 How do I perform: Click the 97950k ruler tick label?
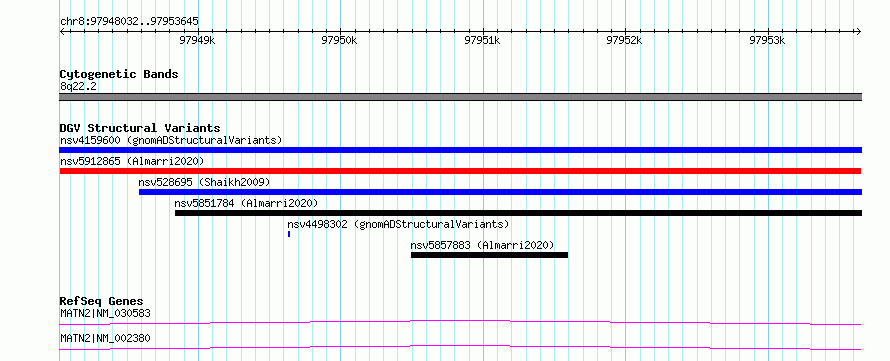339,40
